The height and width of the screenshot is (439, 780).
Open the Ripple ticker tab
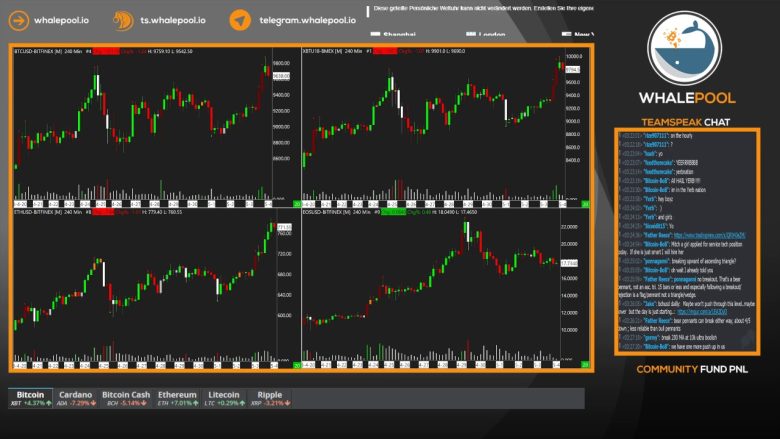269,398
